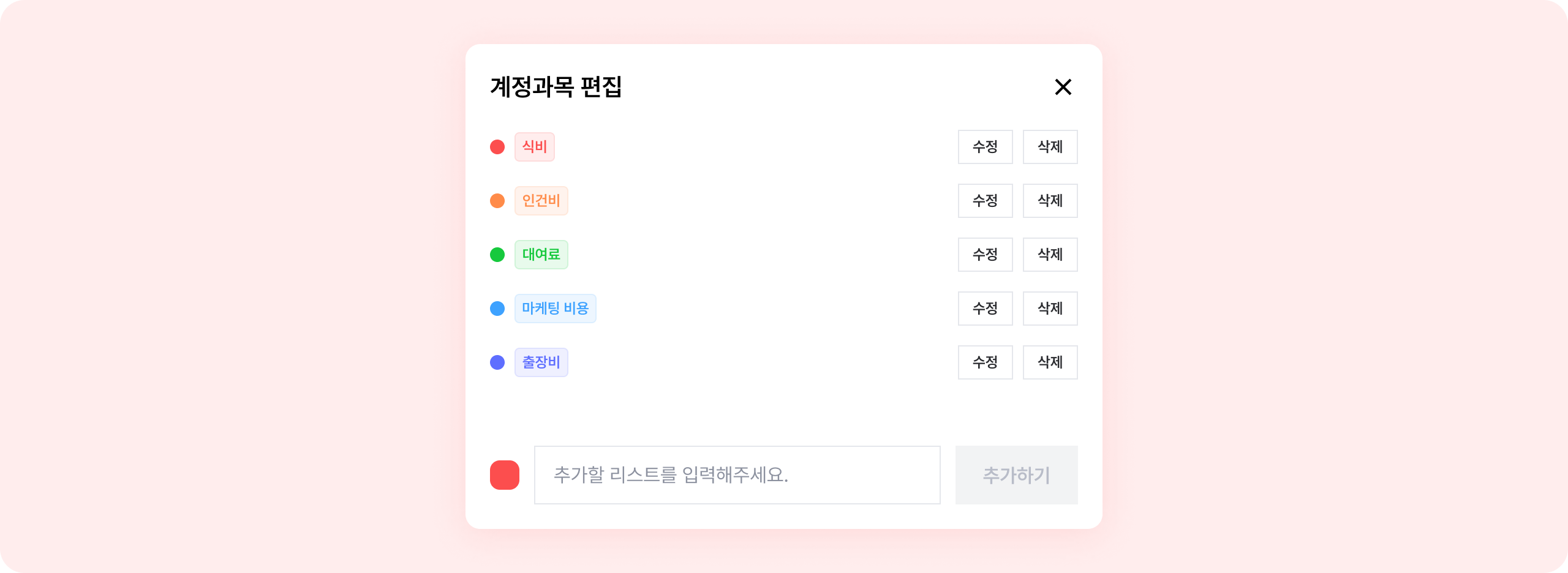Close the 계정과목 편집 dialog
1568x573 pixels.
[1063, 87]
